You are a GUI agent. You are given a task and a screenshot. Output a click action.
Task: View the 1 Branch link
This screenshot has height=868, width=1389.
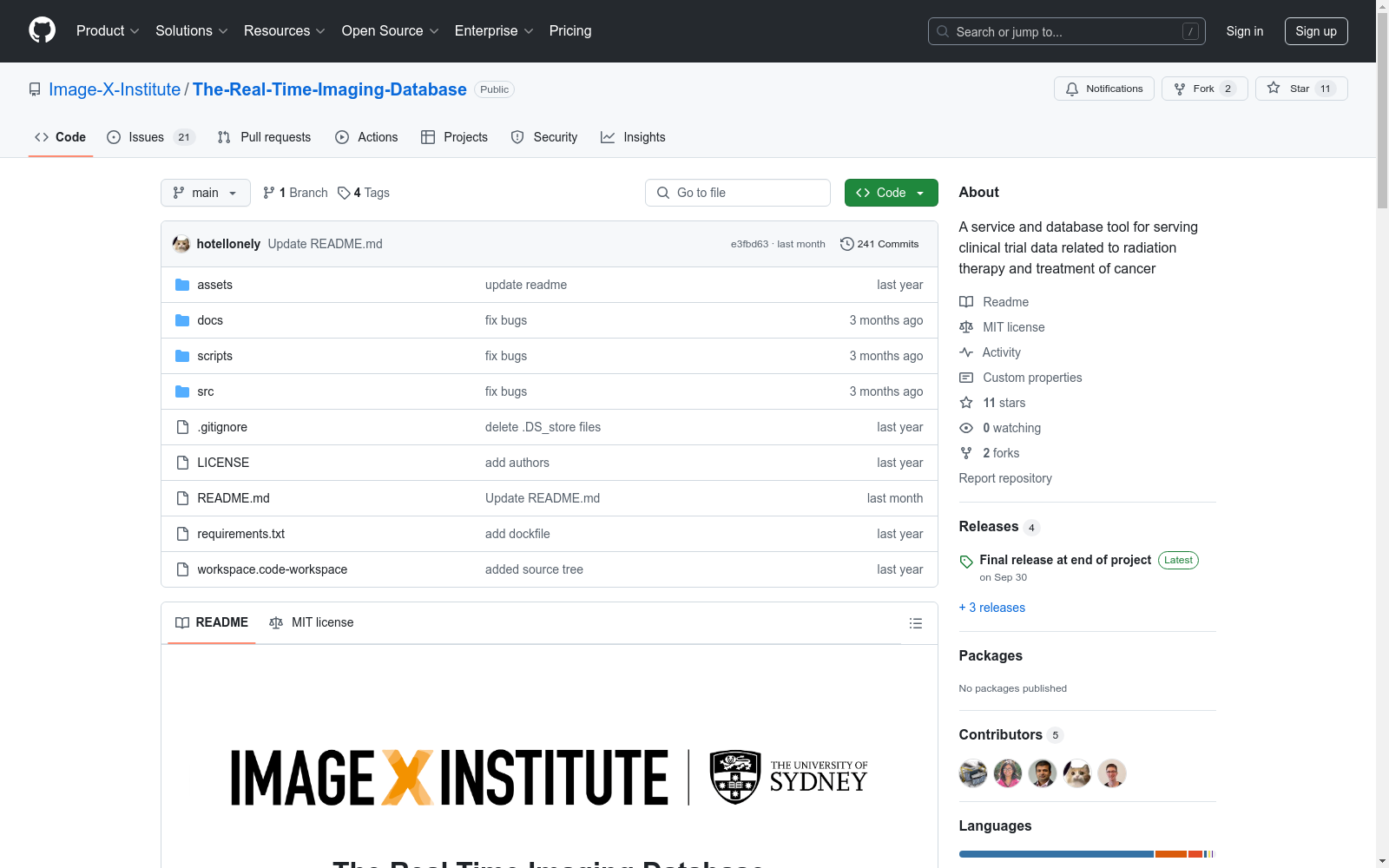point(295,193)
